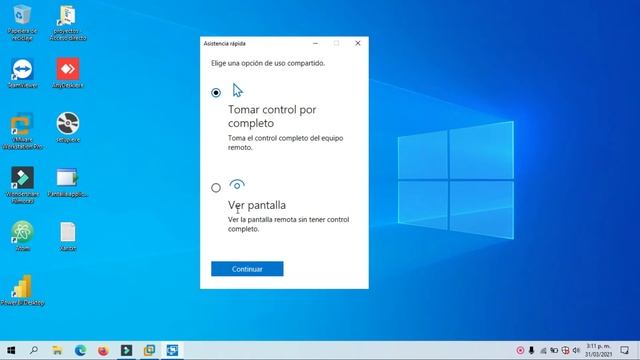This screenshot has height=360, width=640.
Task: Minimize the Asistencia rápida window
Action: [316, 43]
